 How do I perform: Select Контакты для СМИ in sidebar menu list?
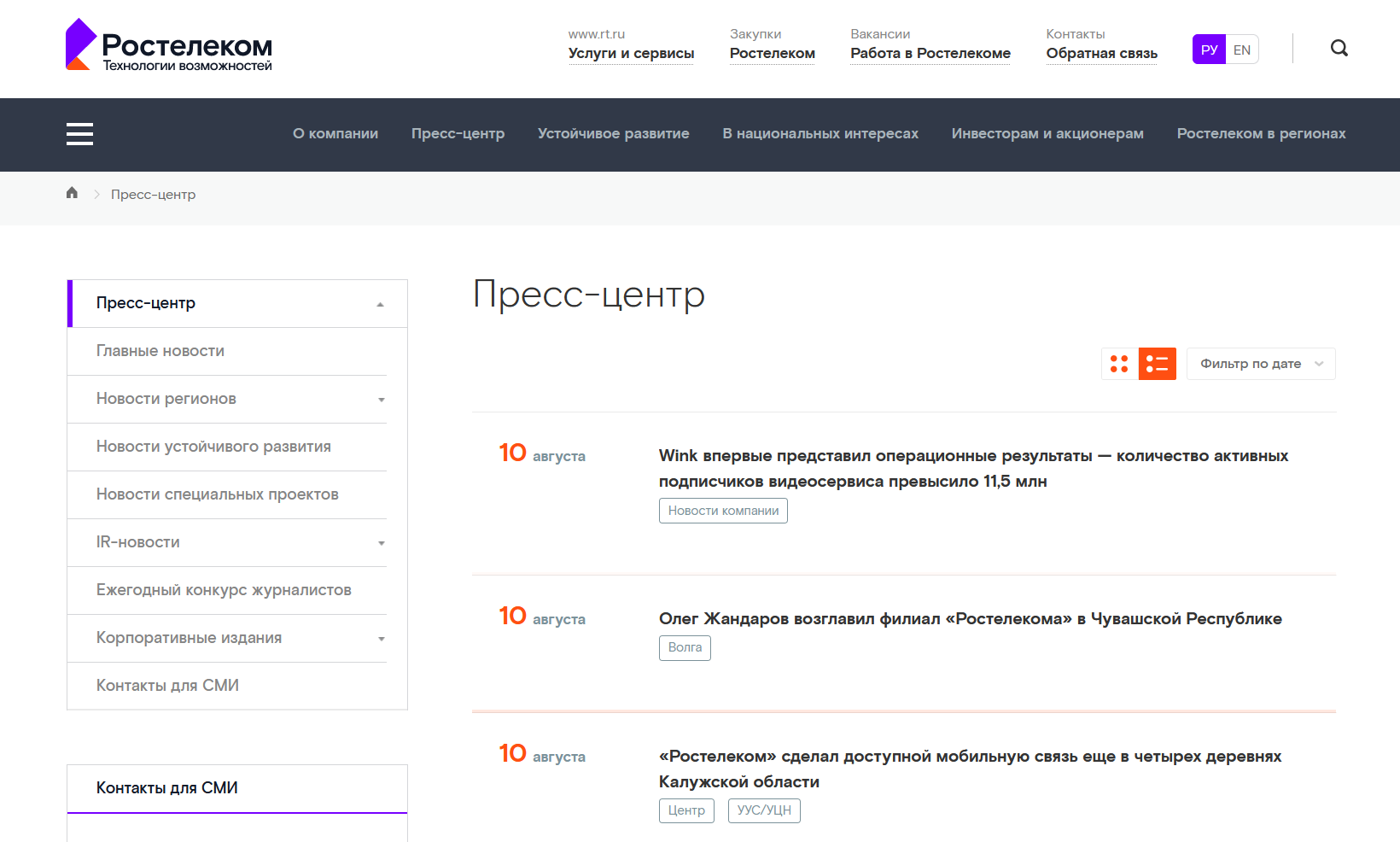coord(167,686)
